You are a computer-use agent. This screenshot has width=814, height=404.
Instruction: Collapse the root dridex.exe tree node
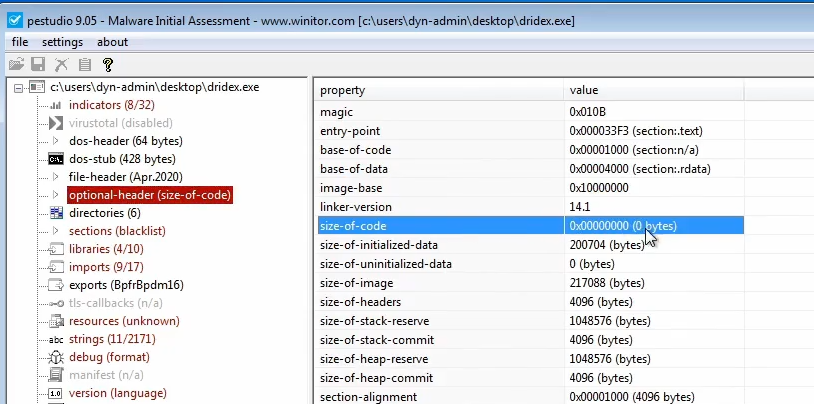tap(19, 88)
